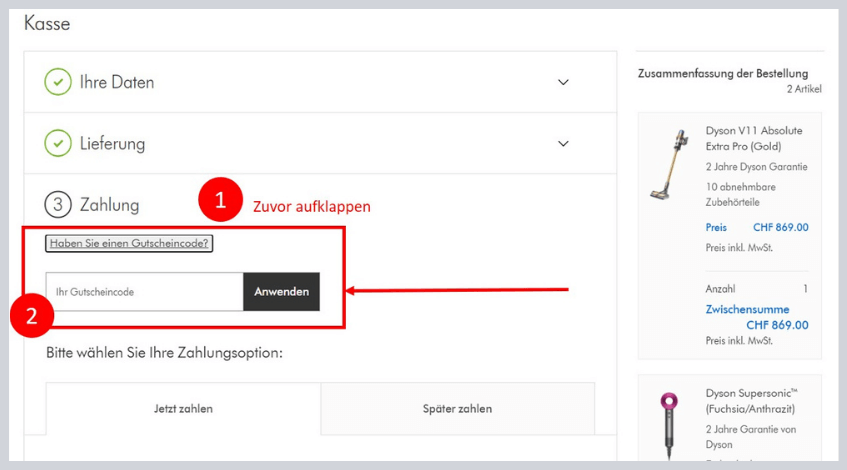
Task: Open the 'Haben Sie einen Gutscheincode?' link
Action: click(x=129, y=243)
